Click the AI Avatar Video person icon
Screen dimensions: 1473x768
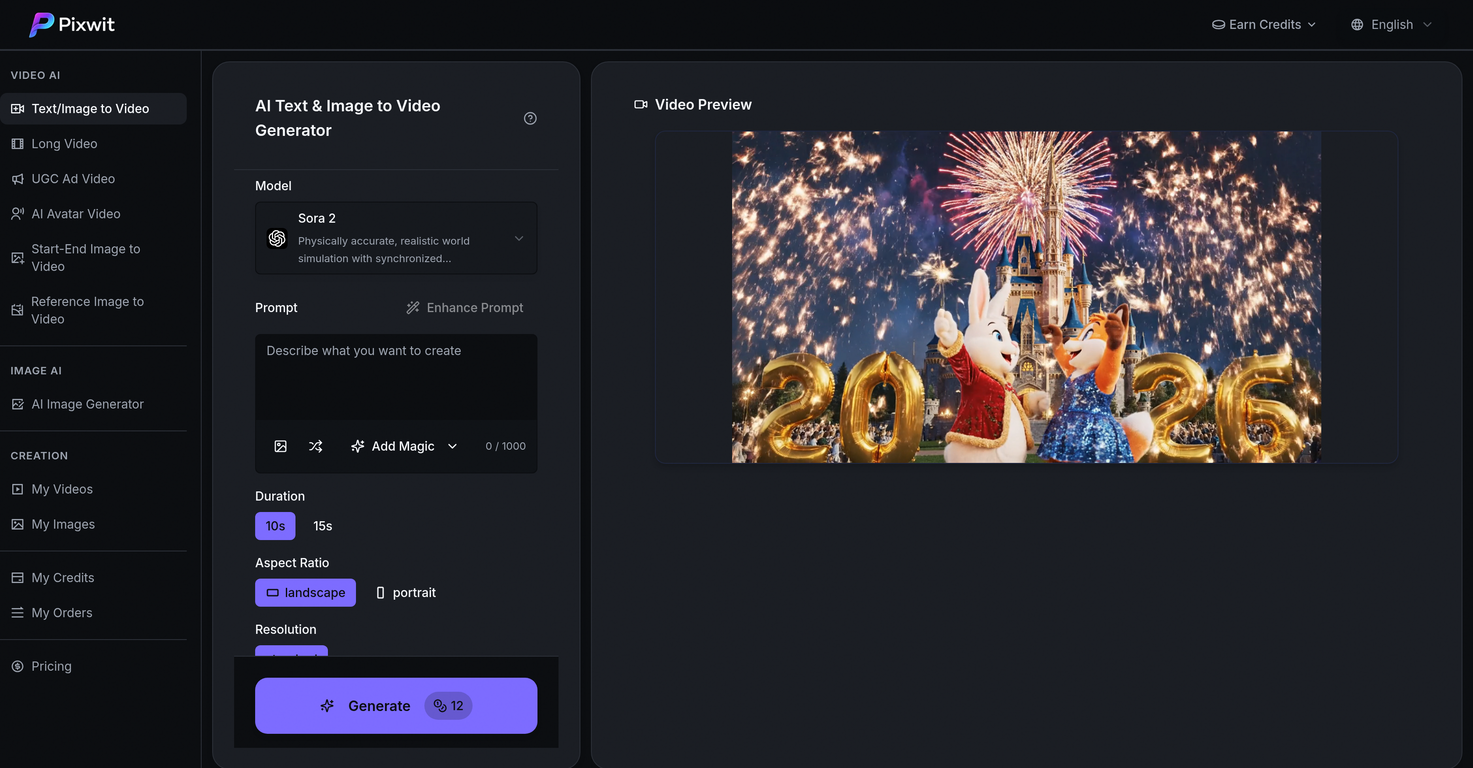pyautogui.click(x=17, y=214)
